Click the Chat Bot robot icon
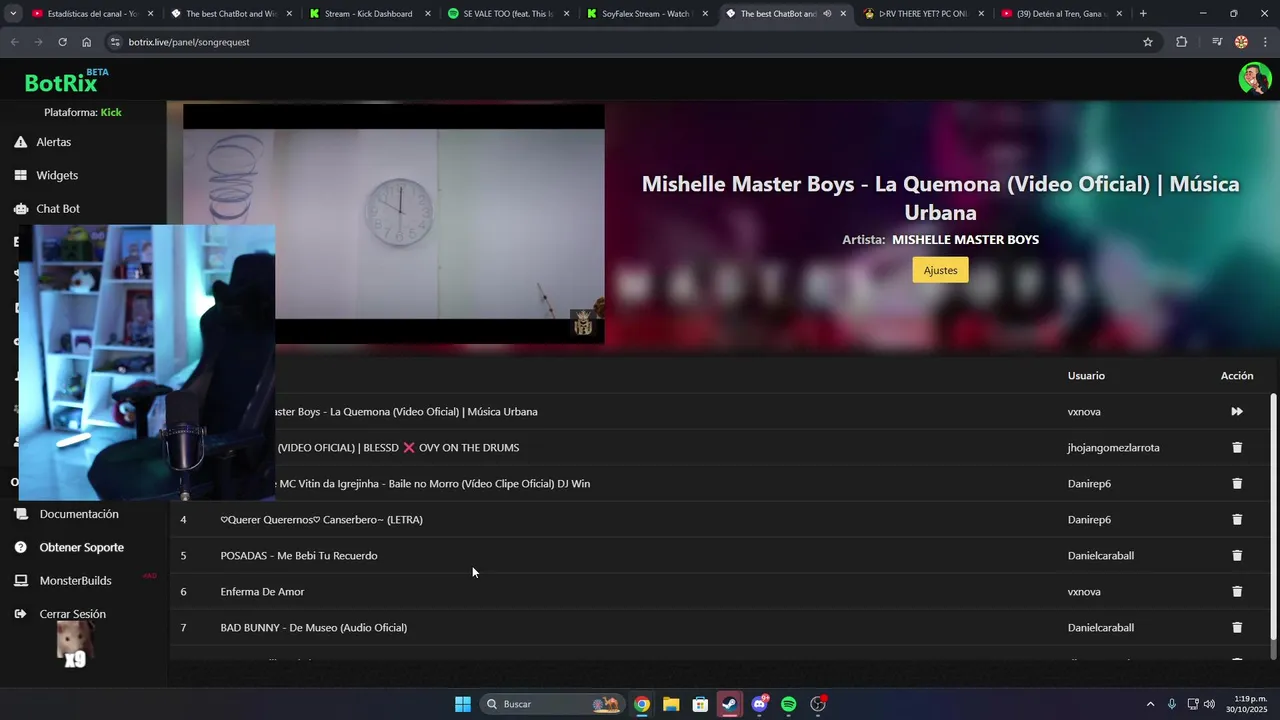Screen dimensions: 1280x720 click(20, 208)
